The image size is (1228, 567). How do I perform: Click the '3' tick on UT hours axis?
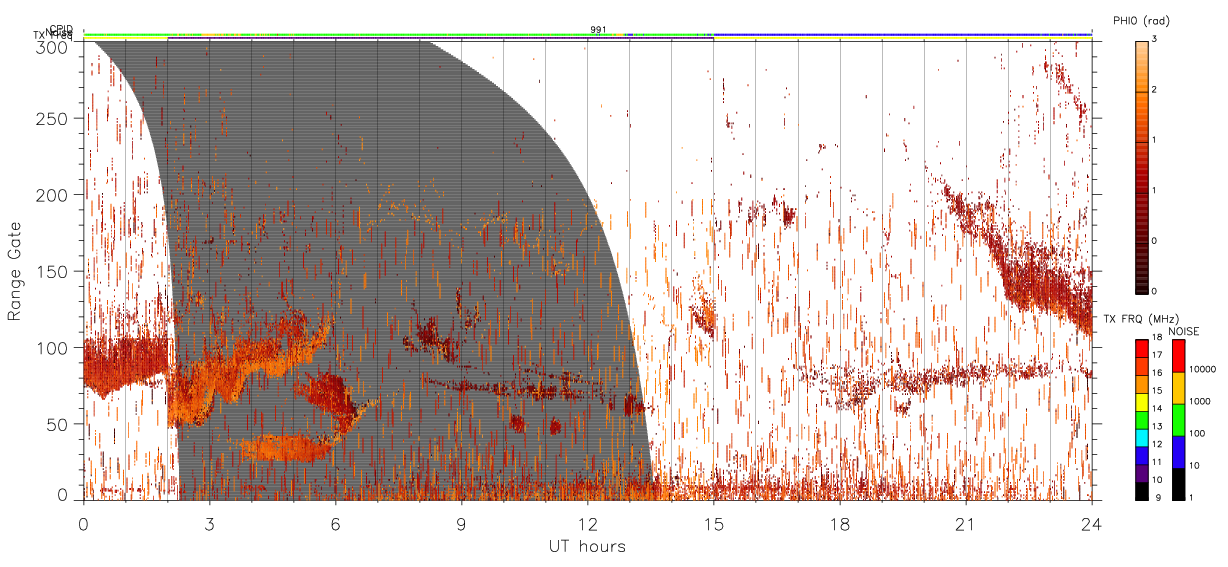click(x=210, y=524)
